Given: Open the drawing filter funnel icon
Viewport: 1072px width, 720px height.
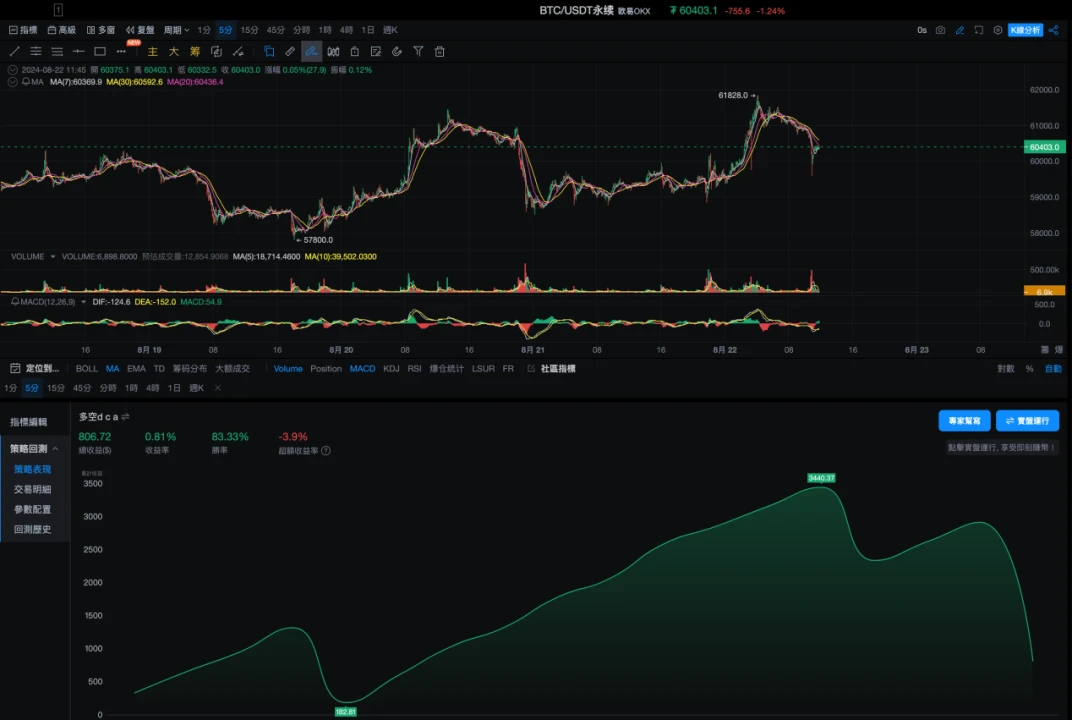Looking at the screenshot, I should coord(418,51).
